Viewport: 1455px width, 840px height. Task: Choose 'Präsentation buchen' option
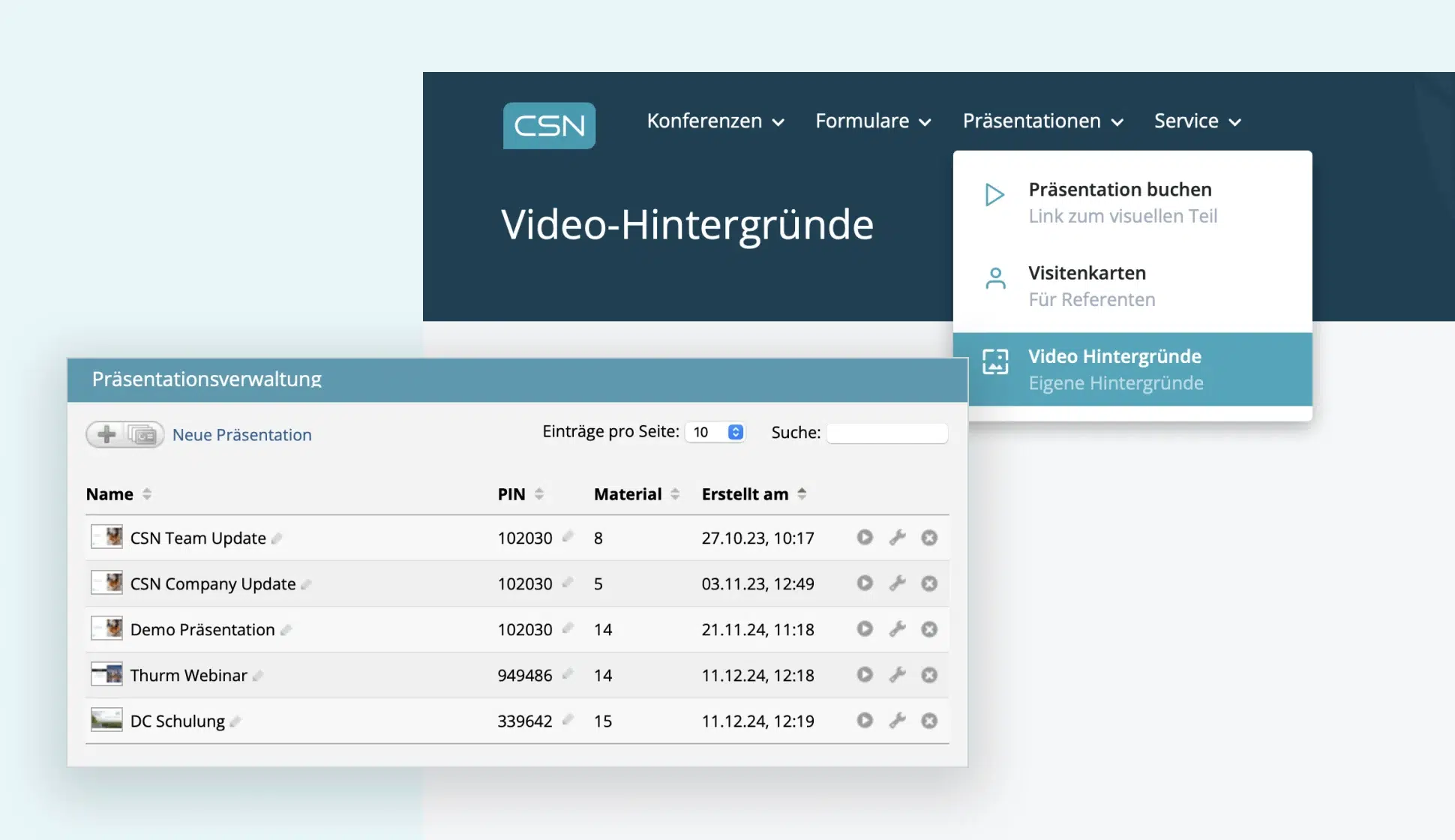click(x=1120, y=189)
